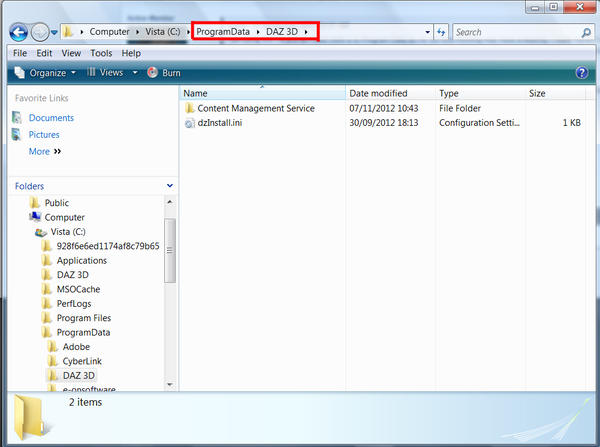
Task: Click the folder tree scrollbar thumb
Action: (170, 250)
